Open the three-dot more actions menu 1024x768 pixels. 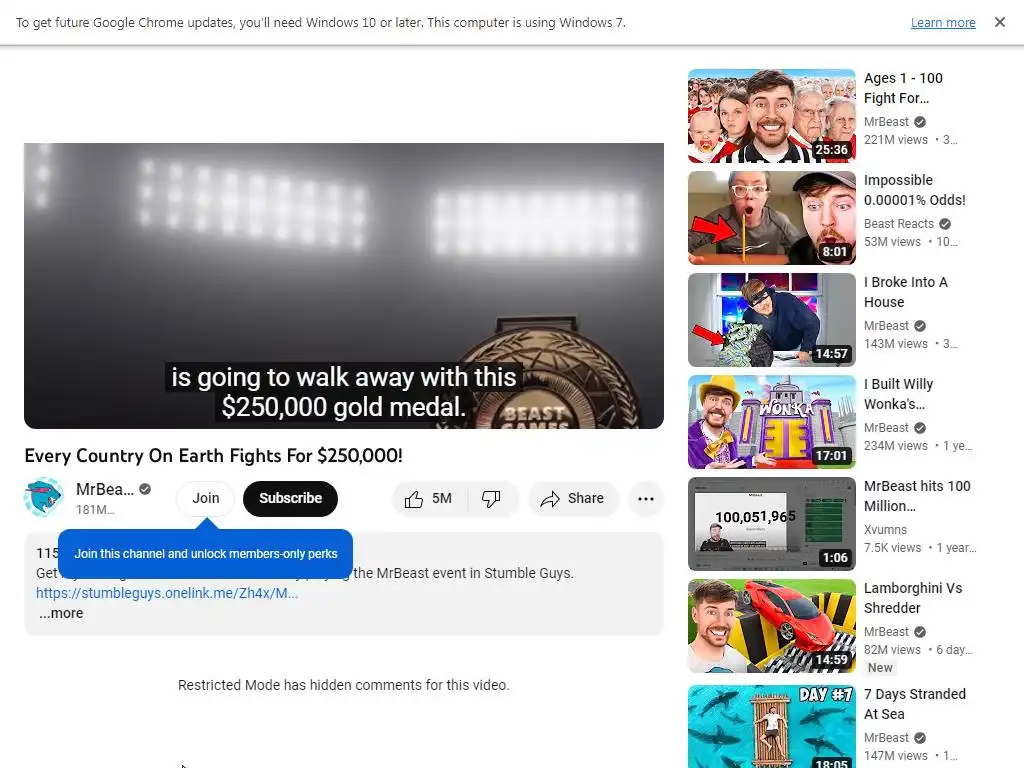646,499
